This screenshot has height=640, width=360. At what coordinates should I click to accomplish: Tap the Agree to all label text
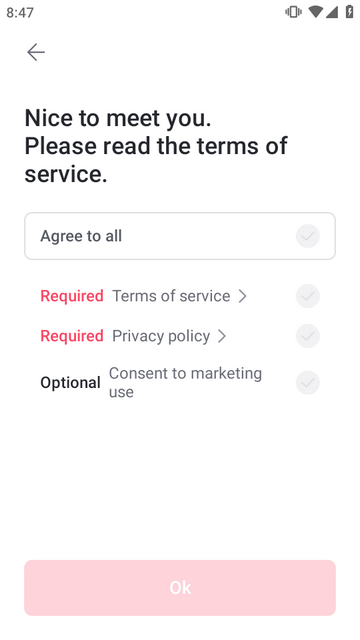point(81,236)
